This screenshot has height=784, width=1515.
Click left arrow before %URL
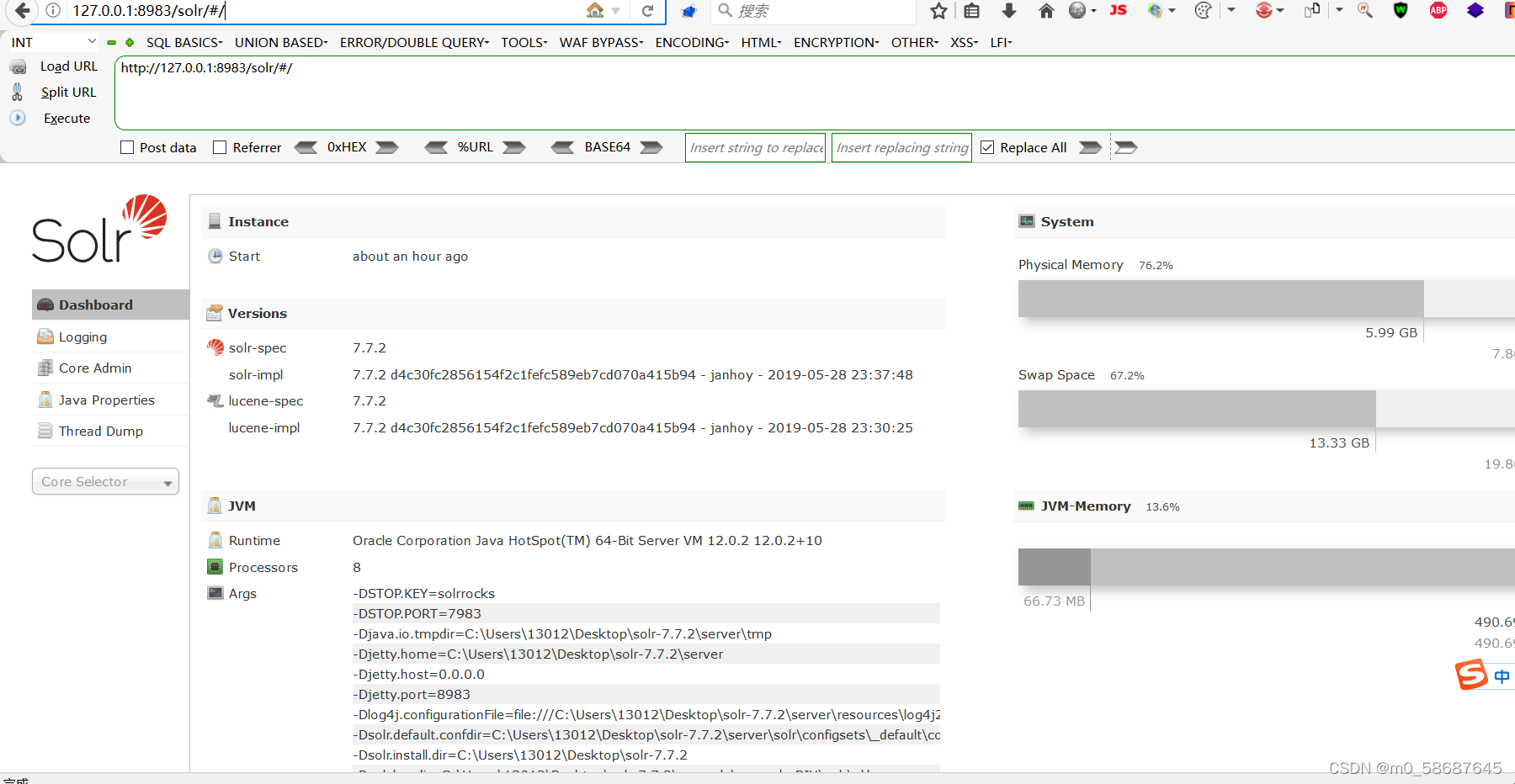[x=436, y=147]
